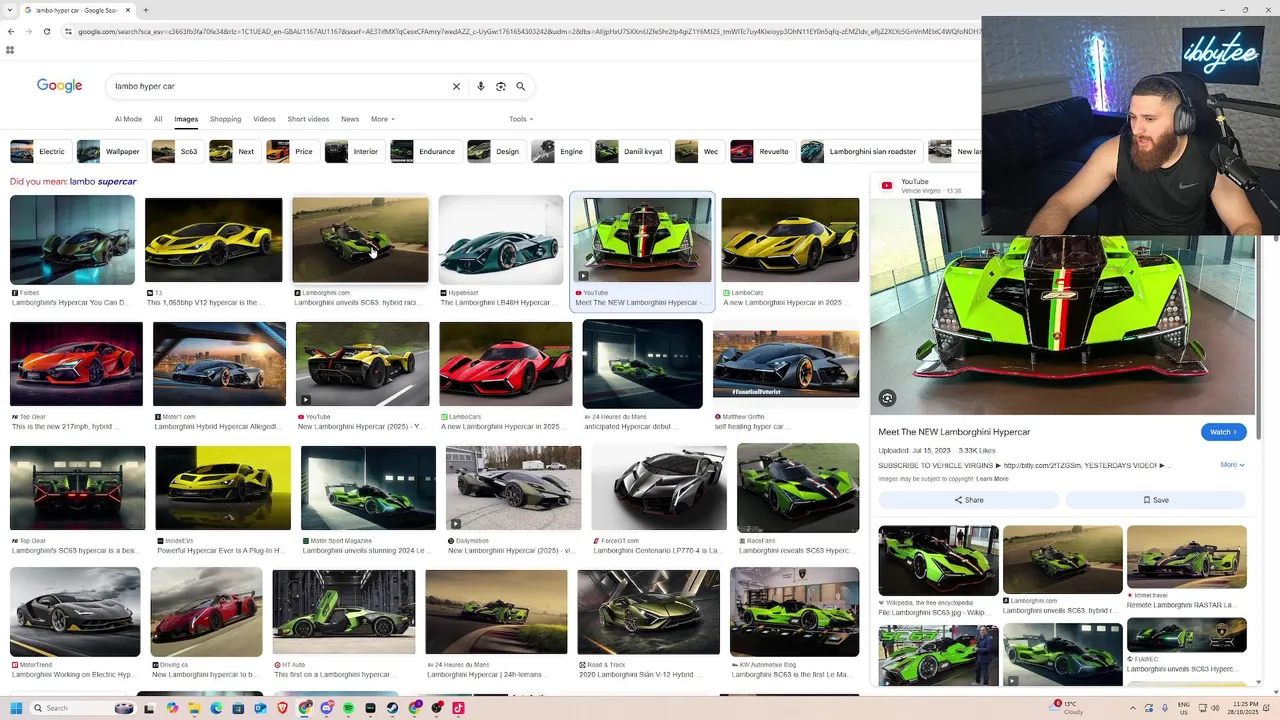Open Windows Start menu

click(x=16, y=708)
